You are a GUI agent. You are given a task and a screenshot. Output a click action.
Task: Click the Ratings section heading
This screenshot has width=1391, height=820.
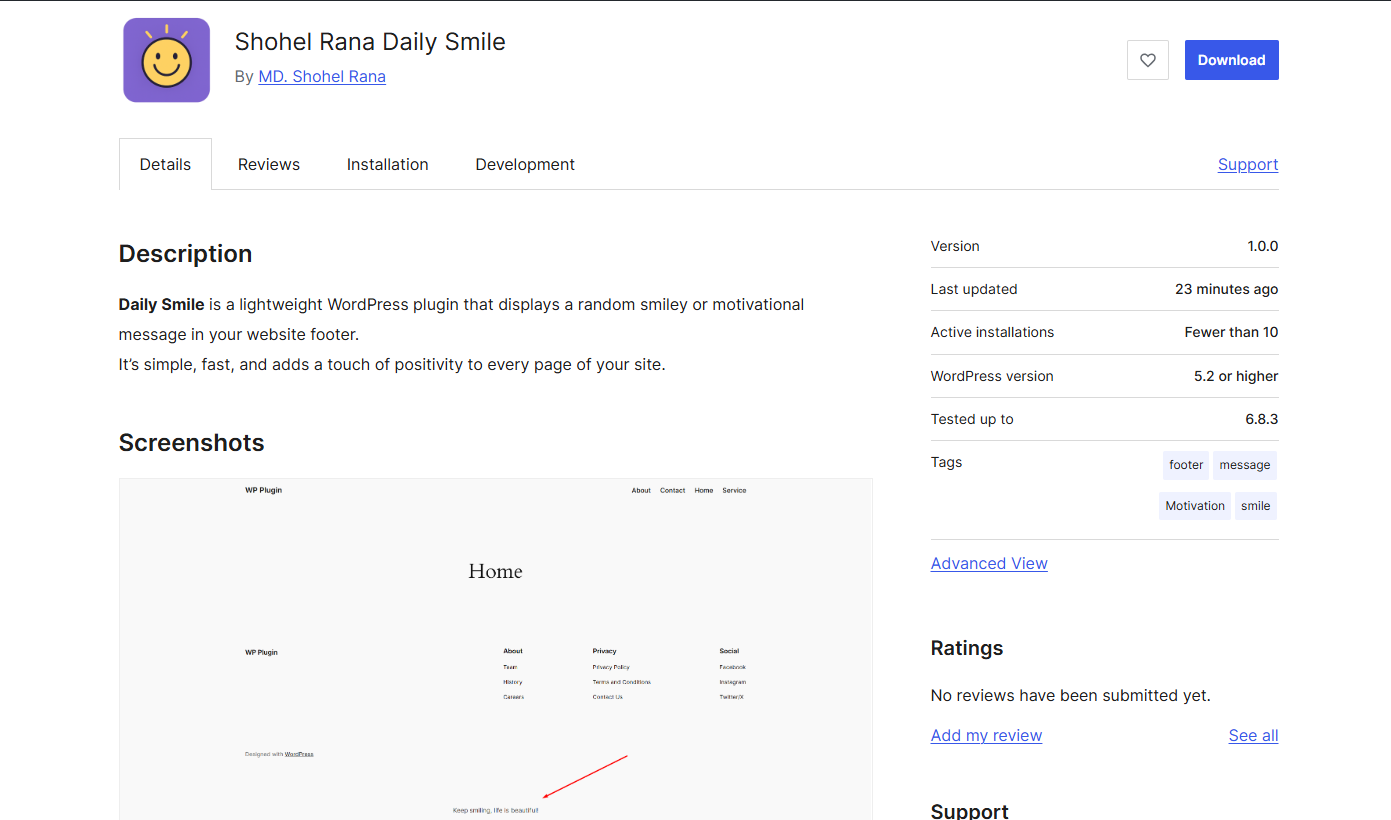pos(966,649)
